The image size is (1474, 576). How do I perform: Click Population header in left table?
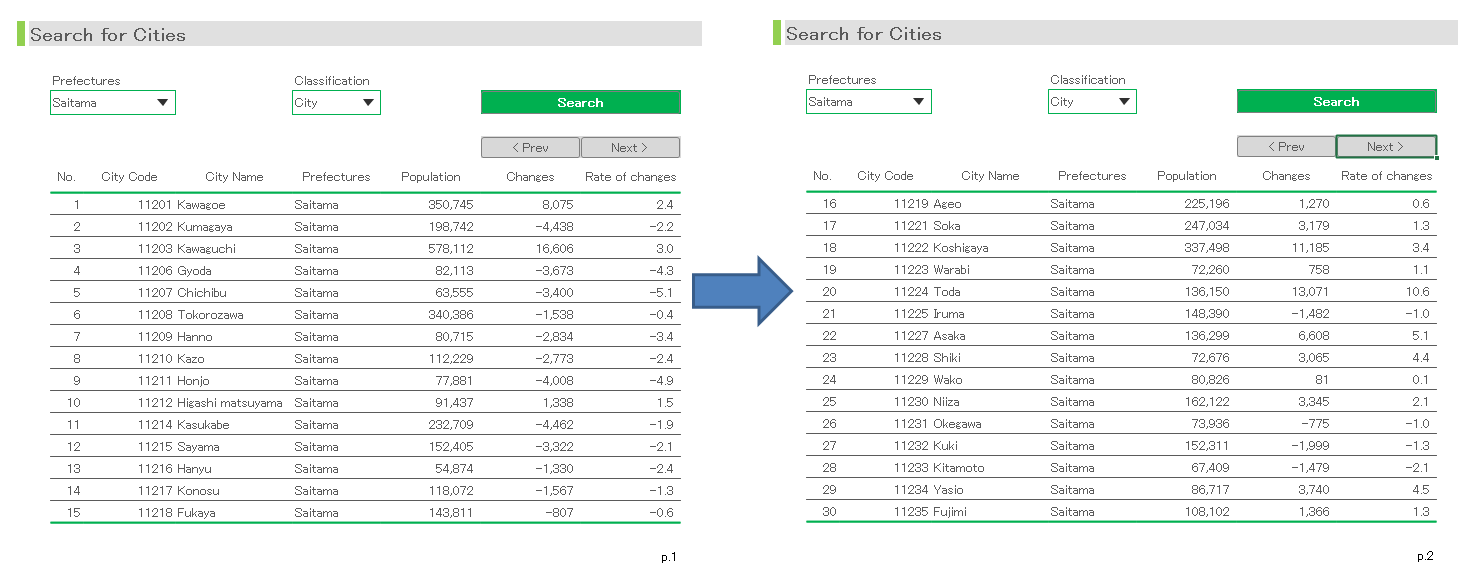pyautogui.click(x=431, y=177)
